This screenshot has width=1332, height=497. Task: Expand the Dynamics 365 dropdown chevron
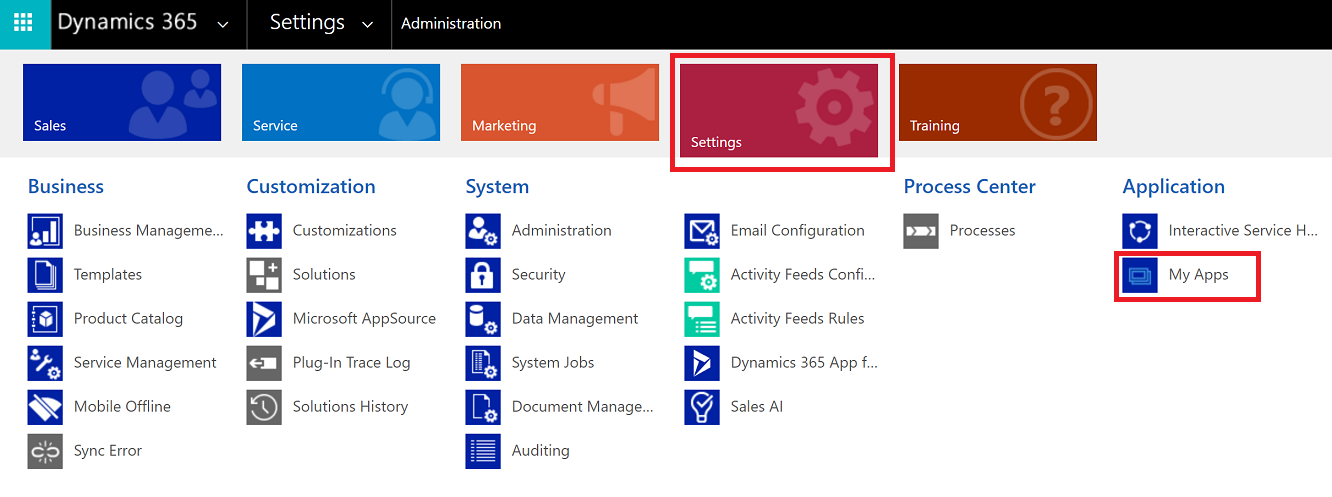(x=223, y=24)
